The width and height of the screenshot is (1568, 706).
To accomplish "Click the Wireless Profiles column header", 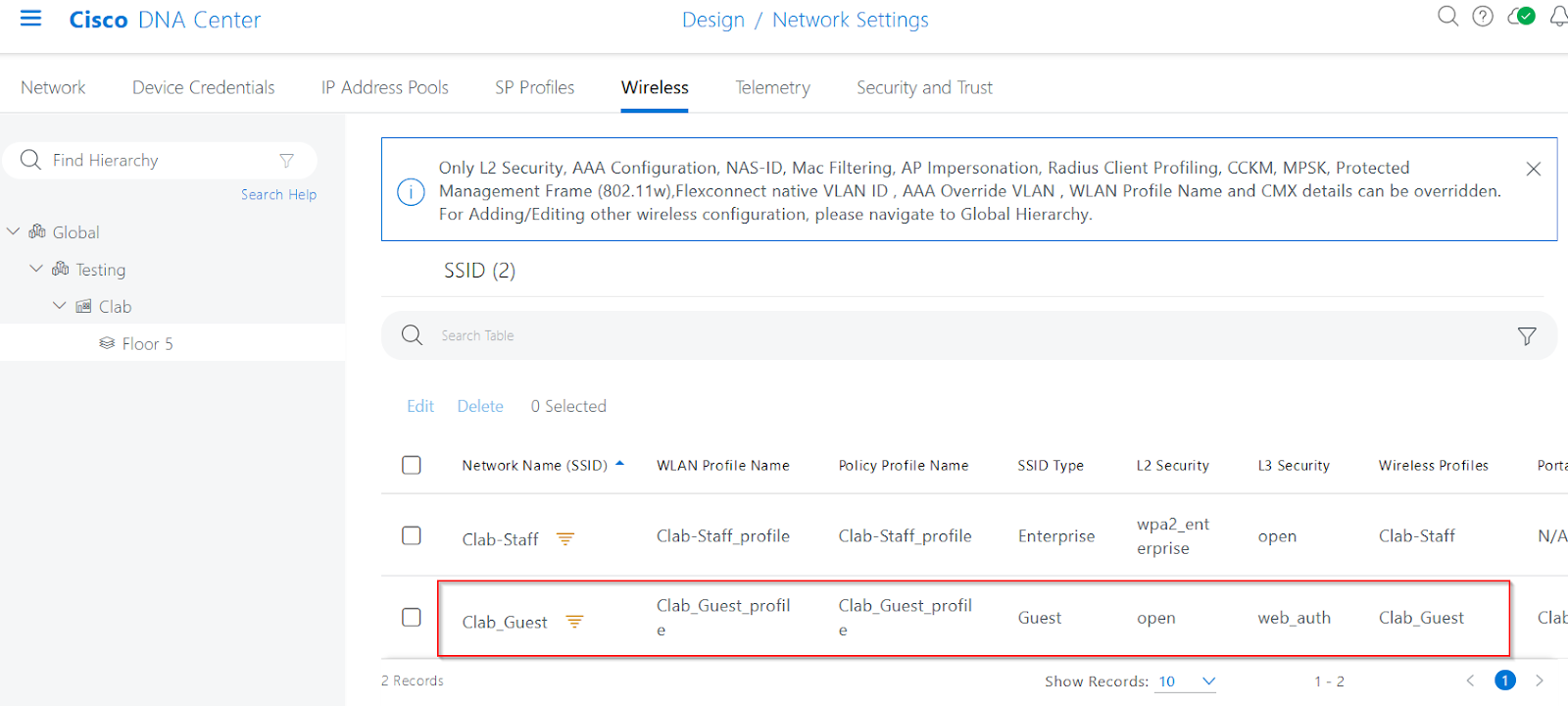I will tap(1434, 465).
